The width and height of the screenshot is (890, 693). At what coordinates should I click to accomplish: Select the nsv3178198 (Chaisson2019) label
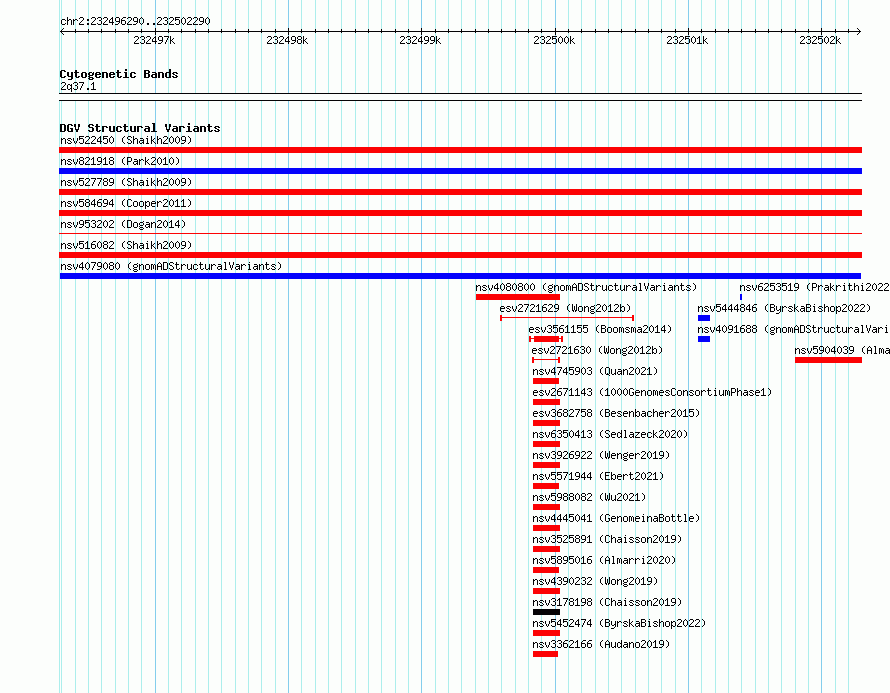tap(607, 602)
